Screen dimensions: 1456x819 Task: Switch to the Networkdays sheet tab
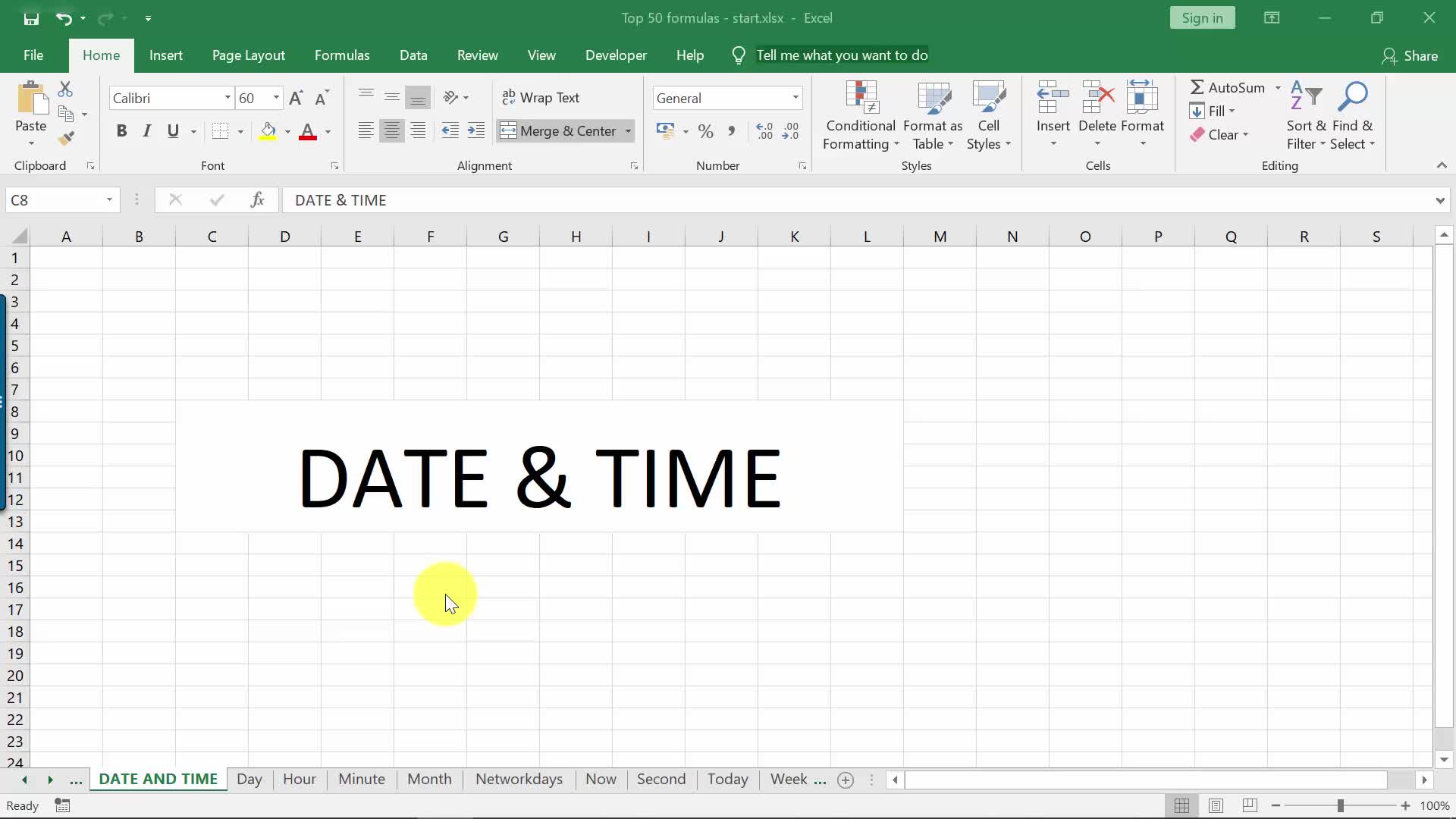tap(519, 779)
